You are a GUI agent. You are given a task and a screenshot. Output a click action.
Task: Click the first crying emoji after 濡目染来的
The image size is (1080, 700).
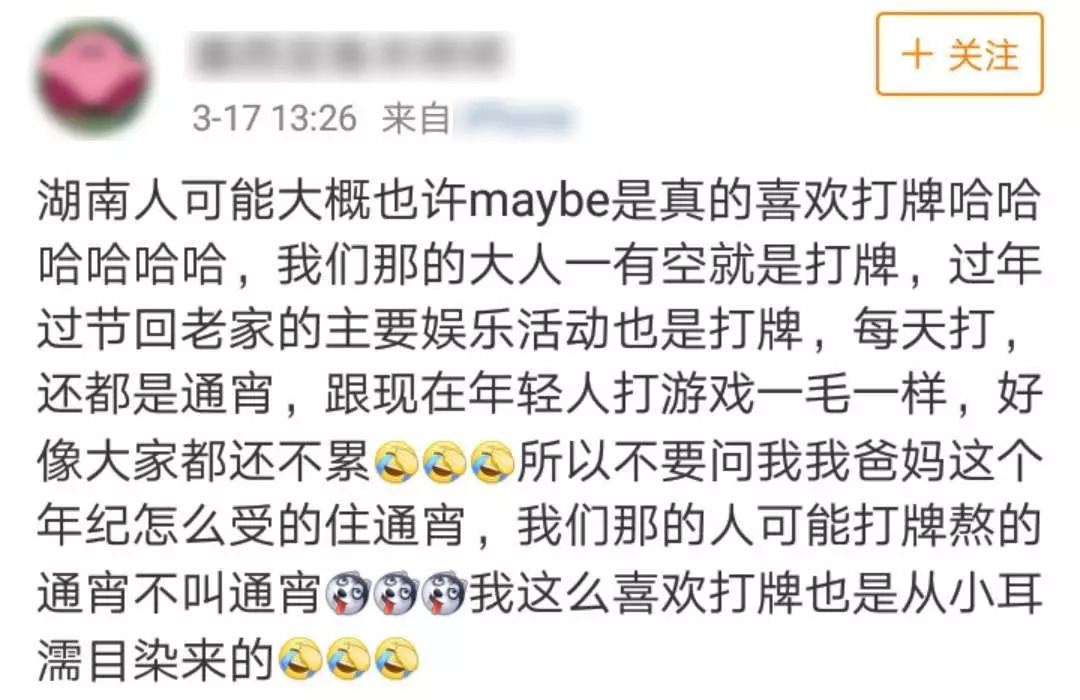[300, 659]
